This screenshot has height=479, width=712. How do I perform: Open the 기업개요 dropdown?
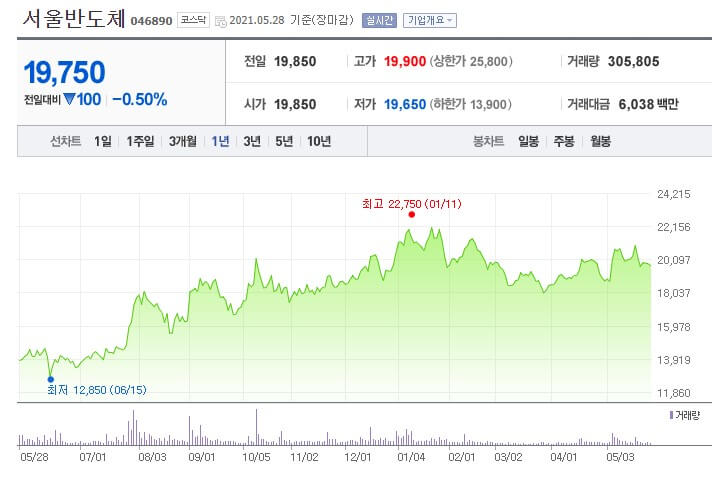click(430, 20)
